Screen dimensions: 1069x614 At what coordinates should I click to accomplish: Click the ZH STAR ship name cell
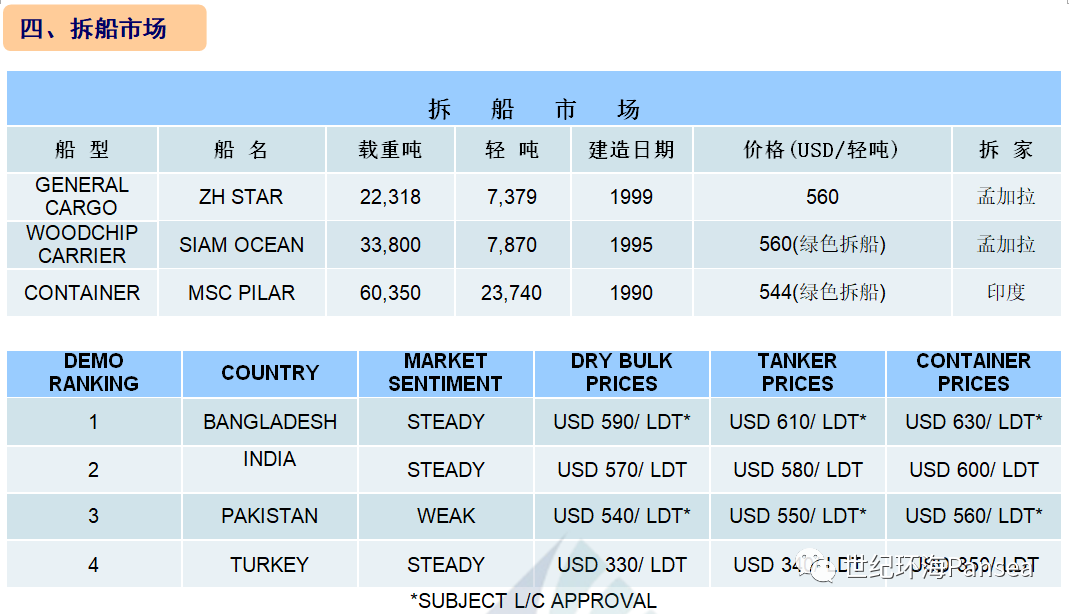241,197
